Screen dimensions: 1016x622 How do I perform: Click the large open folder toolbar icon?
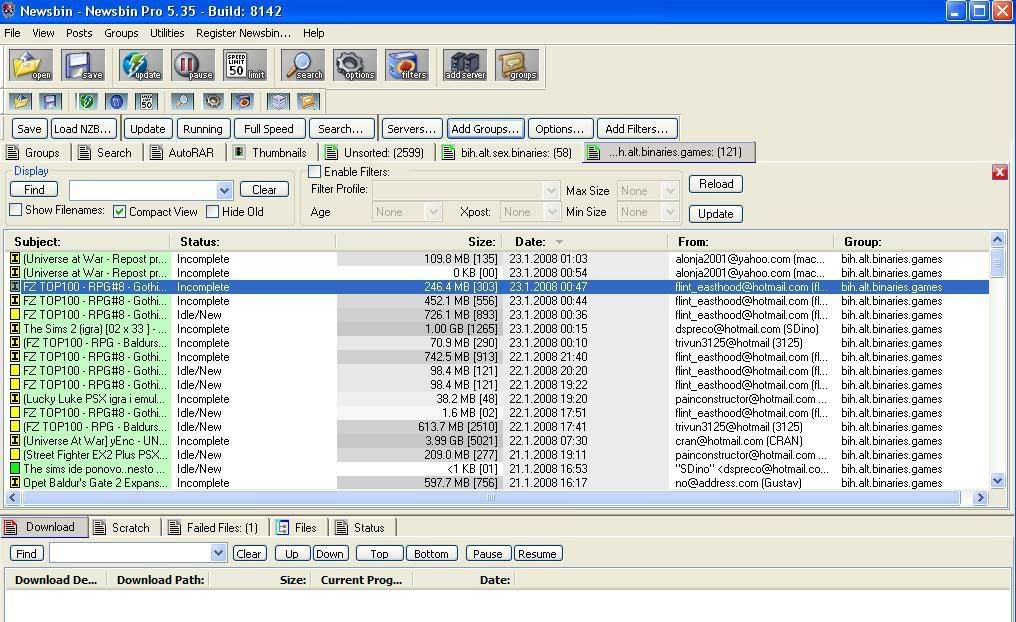[x=30, y=65]
